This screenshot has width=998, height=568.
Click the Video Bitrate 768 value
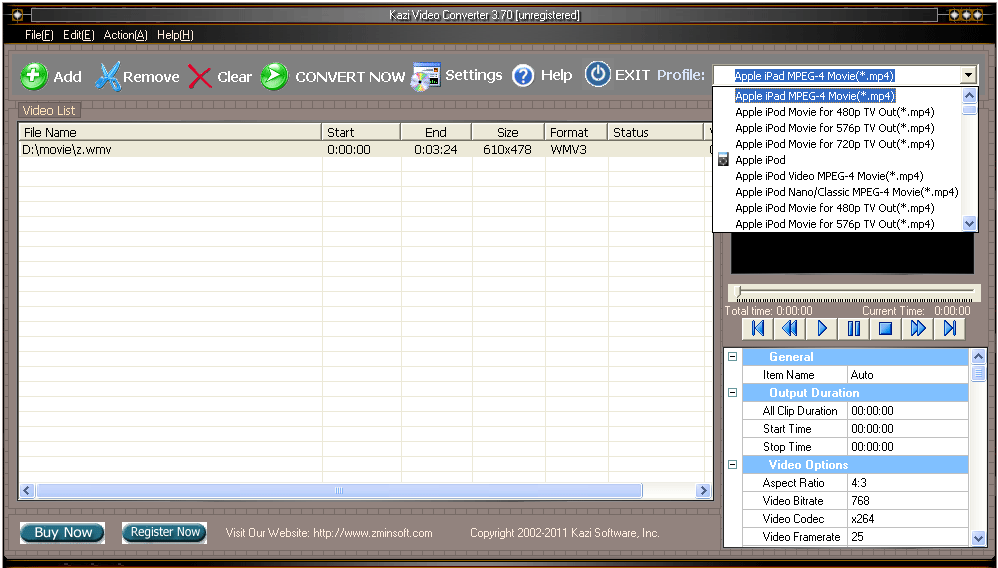908,501
